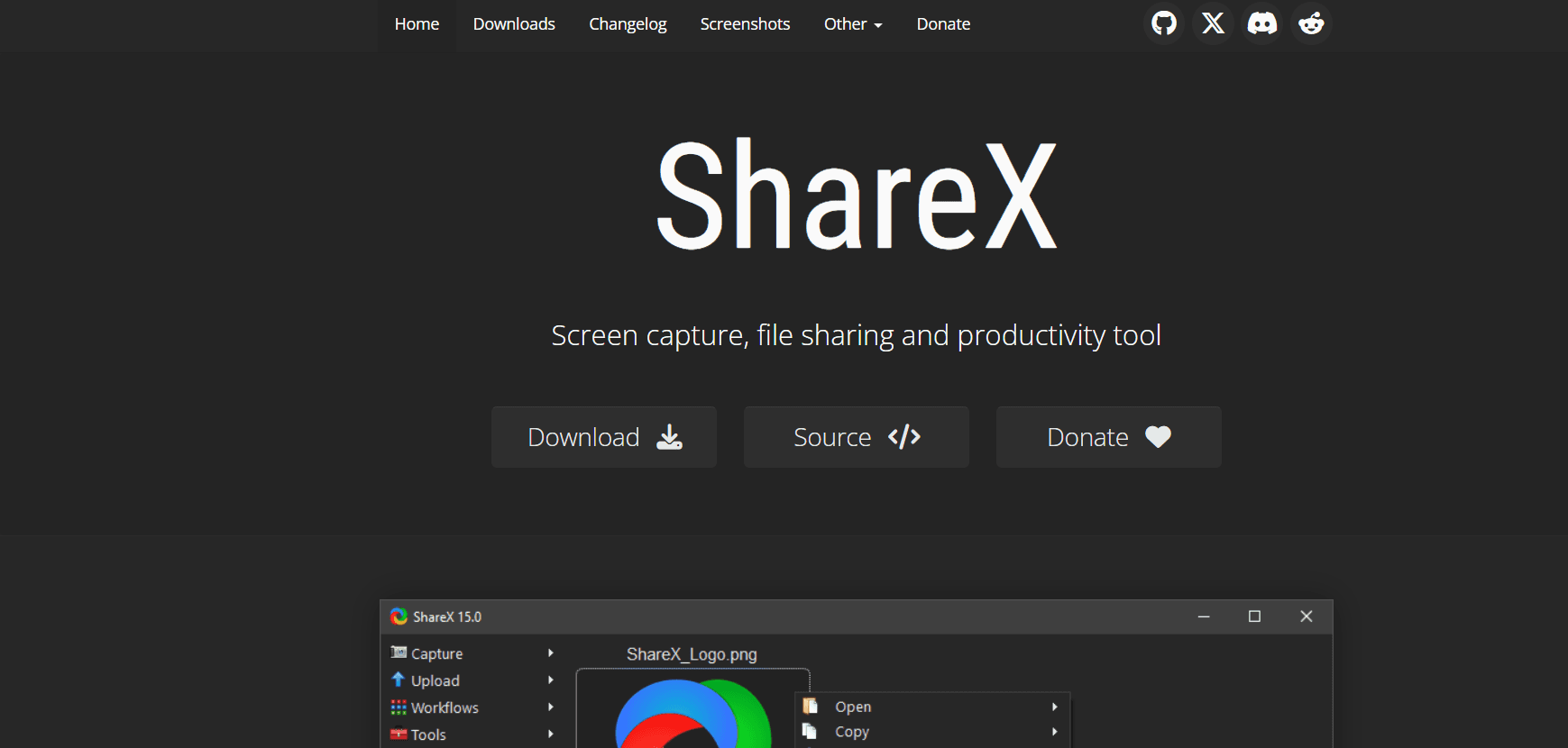
Task: Click the Reddit social icon
Action: [x=1311, y=23]
